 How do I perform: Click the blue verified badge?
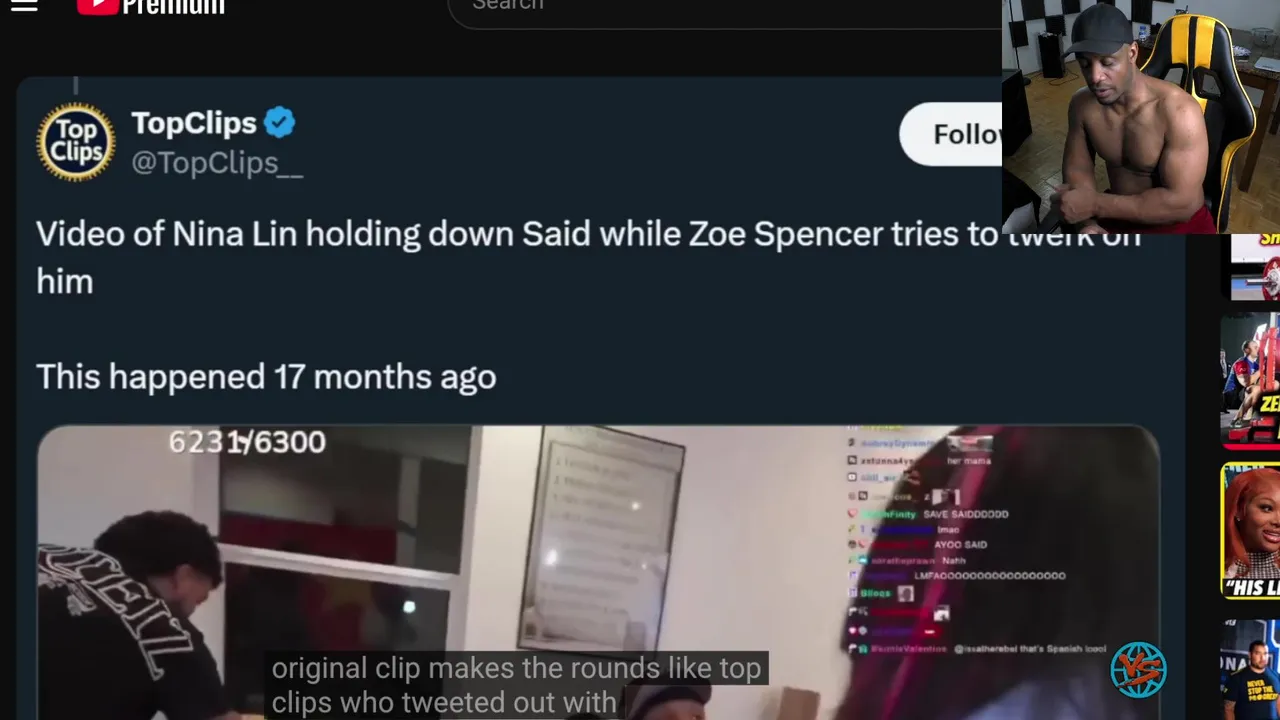point(280,124)
